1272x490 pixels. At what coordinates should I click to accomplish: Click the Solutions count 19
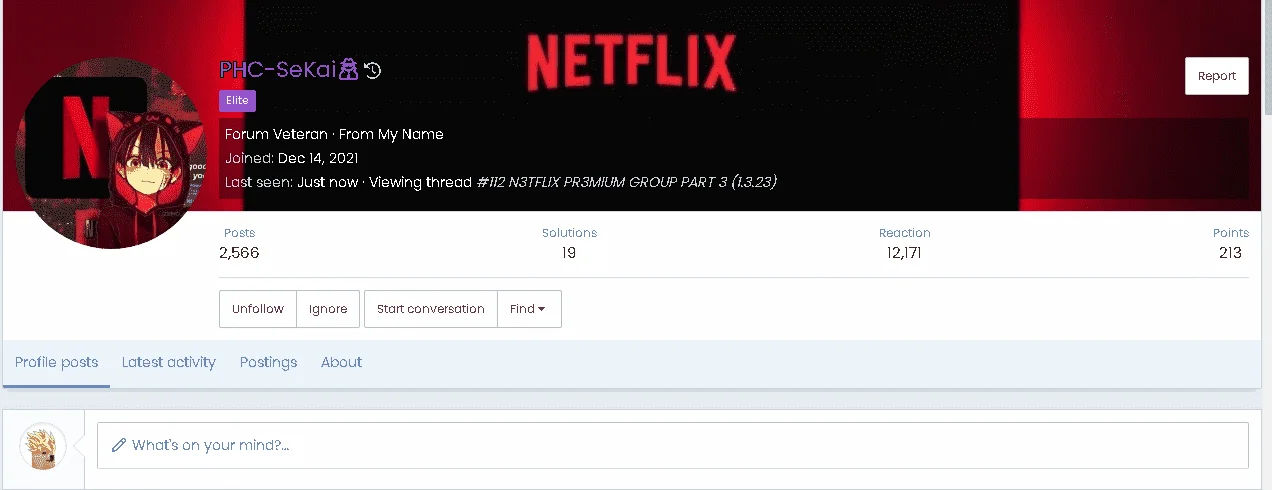coord(569,253)
